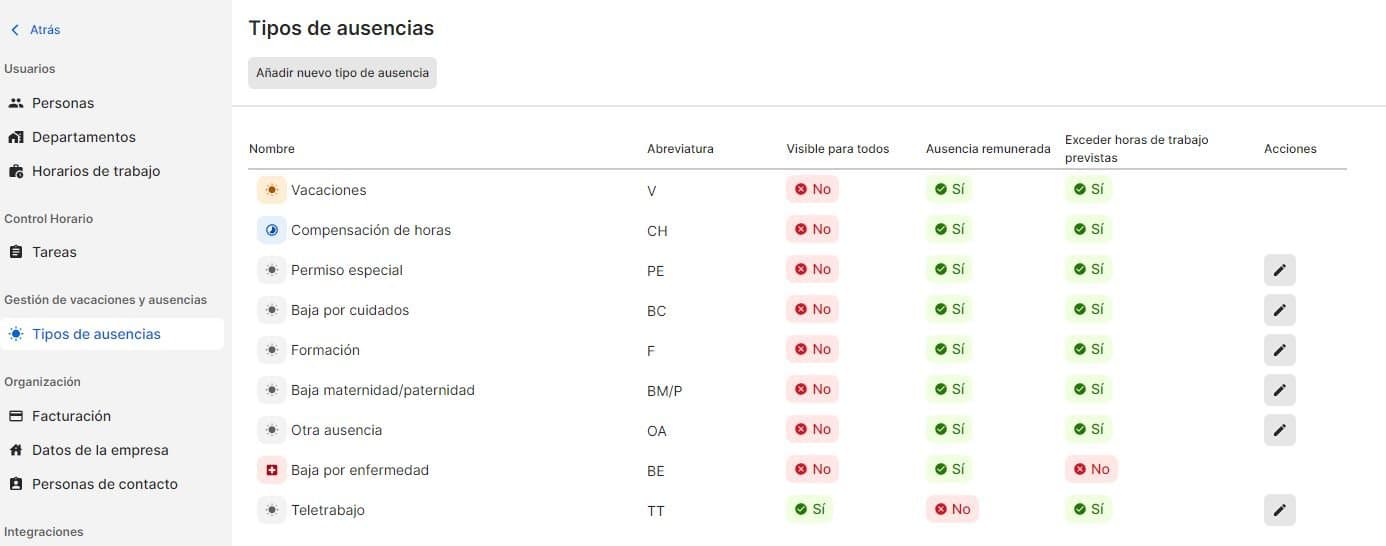1386x546 pixels.
Task: Click the red cross icon beside Baja por enfermedad
Action: (x=271, y=470)
